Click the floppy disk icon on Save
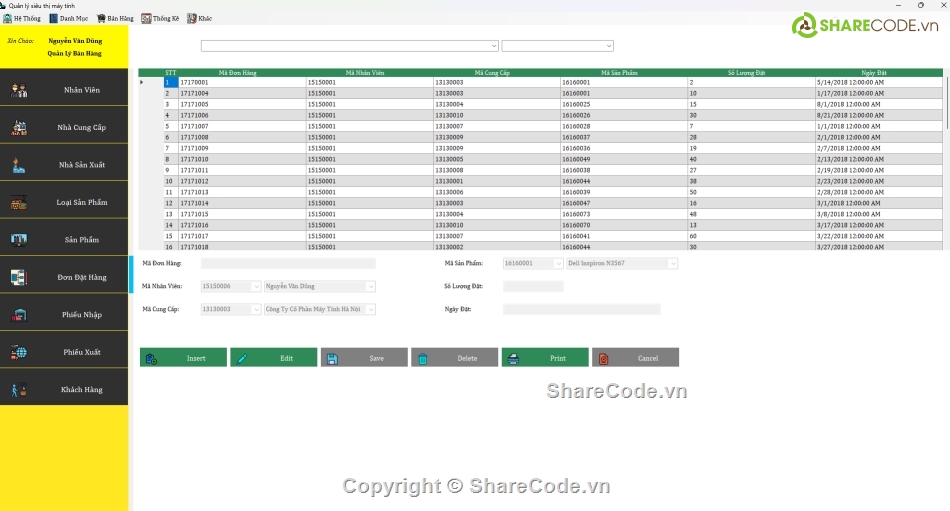This screenshot has height=511, width=950. click(332, 358)
